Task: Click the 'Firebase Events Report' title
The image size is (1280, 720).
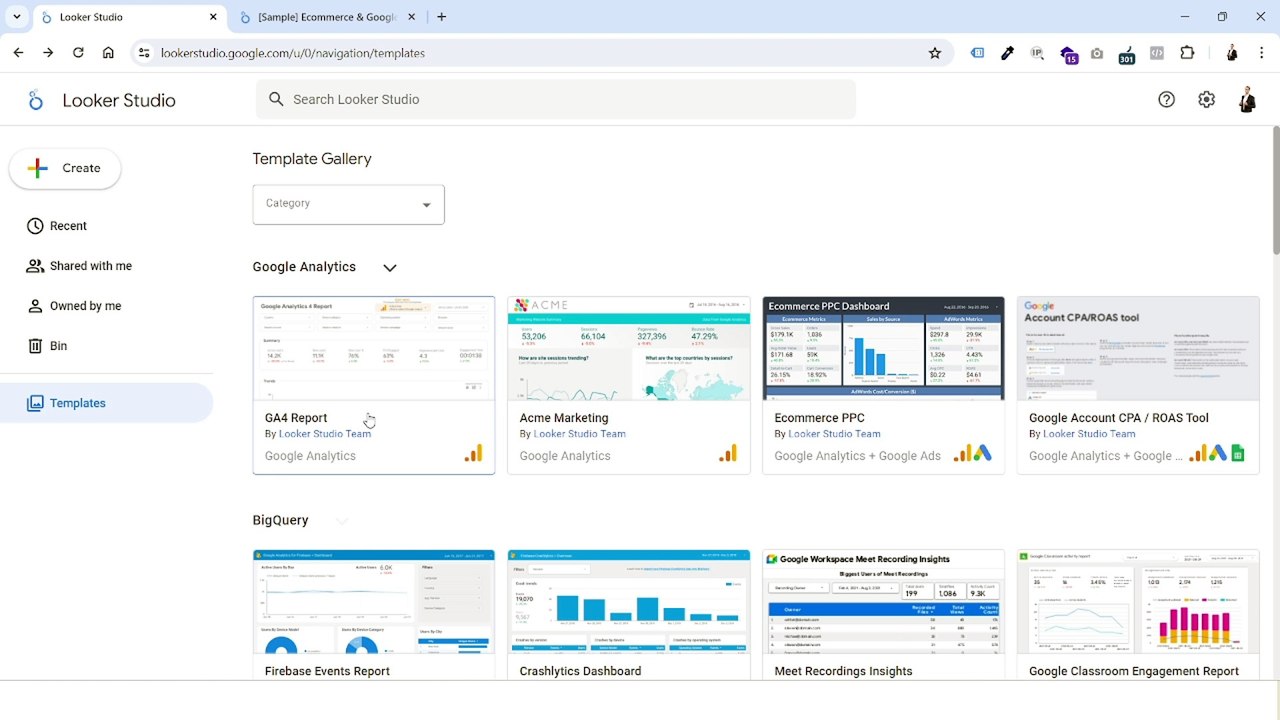Action: coord(327,671)
